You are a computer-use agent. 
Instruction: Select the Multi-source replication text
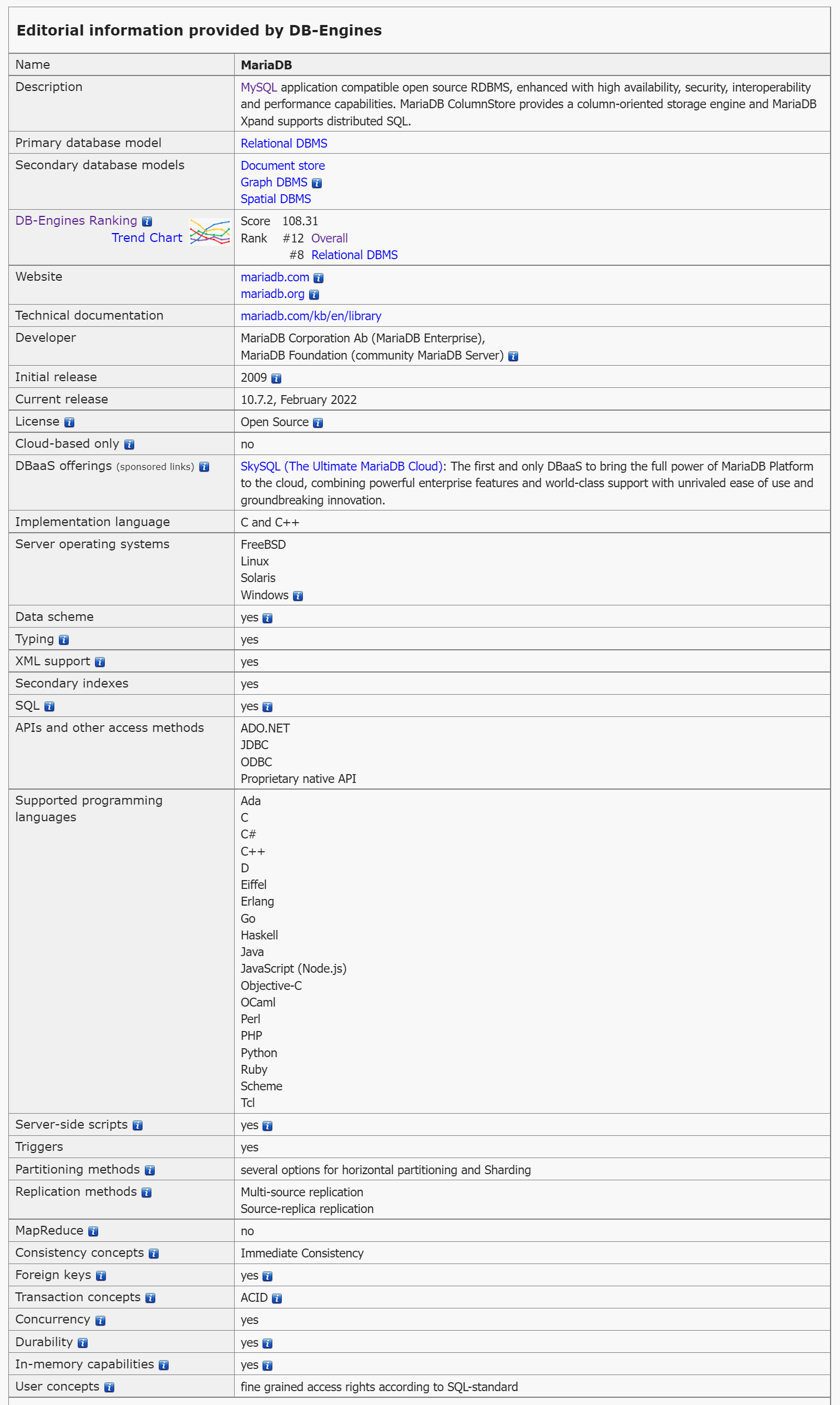302,1192
